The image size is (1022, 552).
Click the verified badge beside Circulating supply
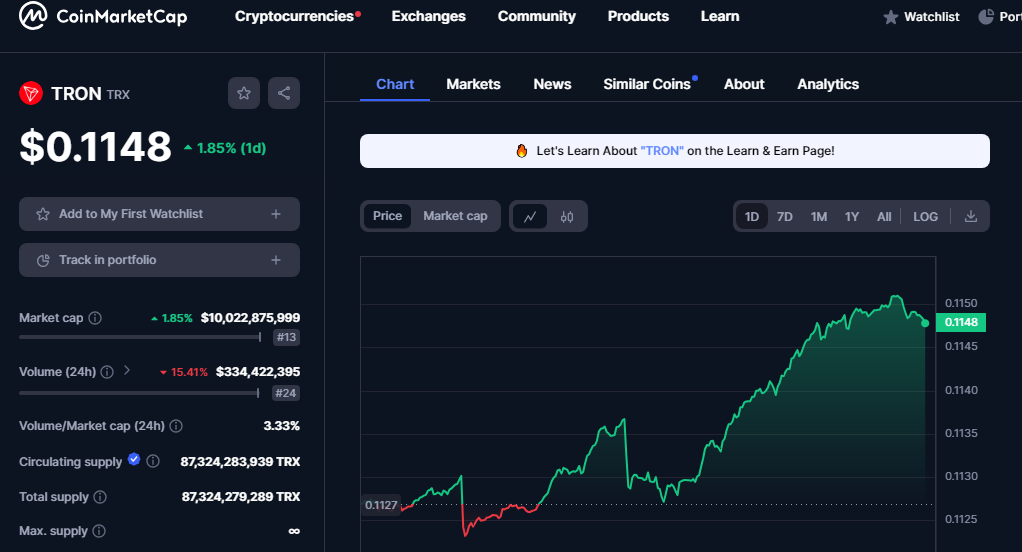134,459
